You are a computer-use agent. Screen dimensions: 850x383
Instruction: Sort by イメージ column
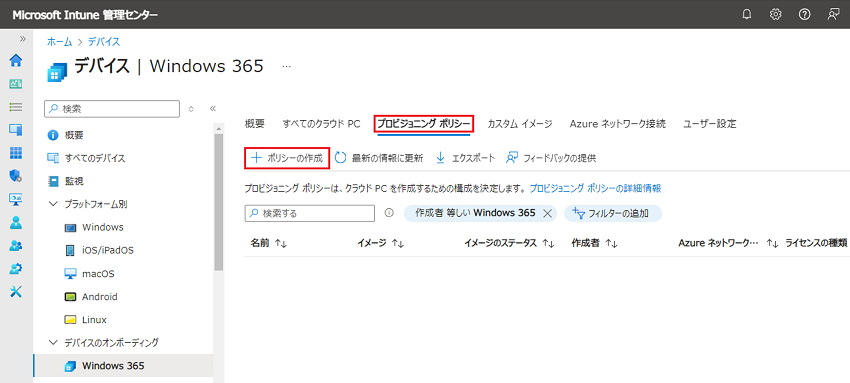pos(381,244)
